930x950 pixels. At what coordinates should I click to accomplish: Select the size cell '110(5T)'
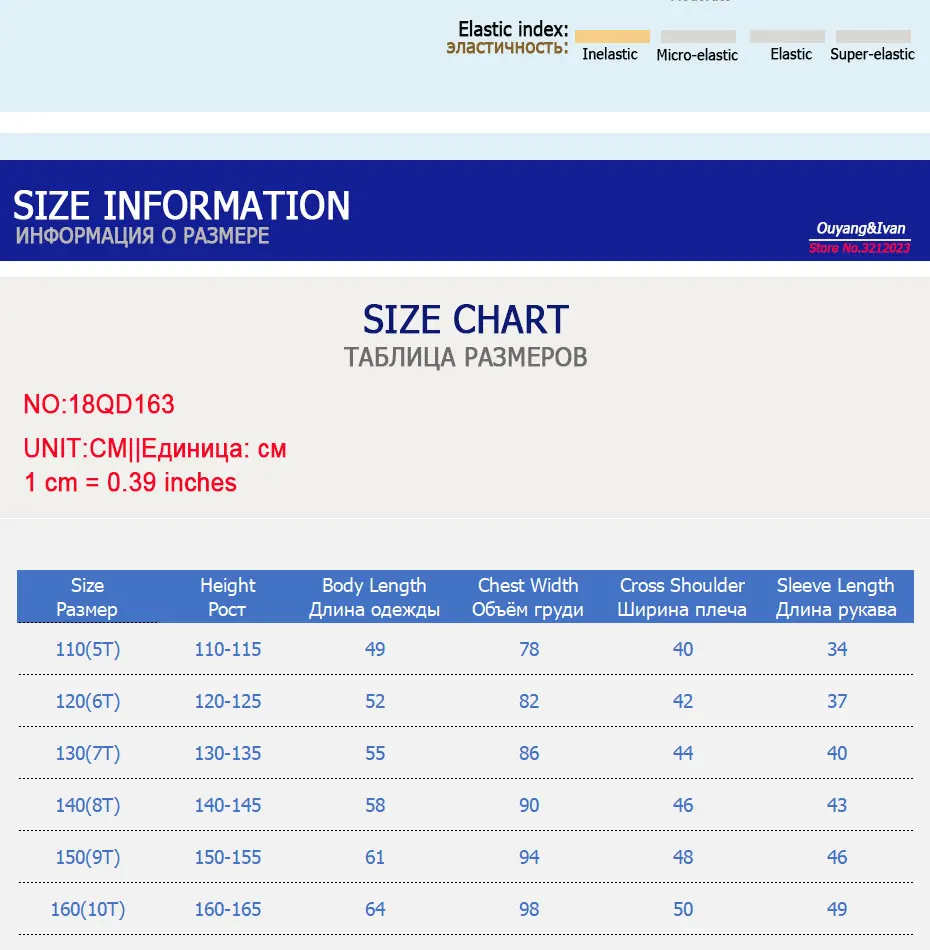coord(88,649)
